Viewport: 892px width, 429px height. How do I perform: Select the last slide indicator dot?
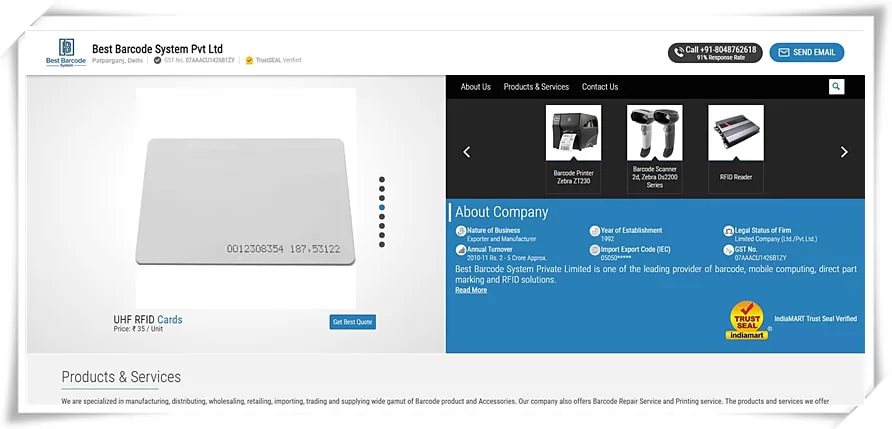coord(382,245)
